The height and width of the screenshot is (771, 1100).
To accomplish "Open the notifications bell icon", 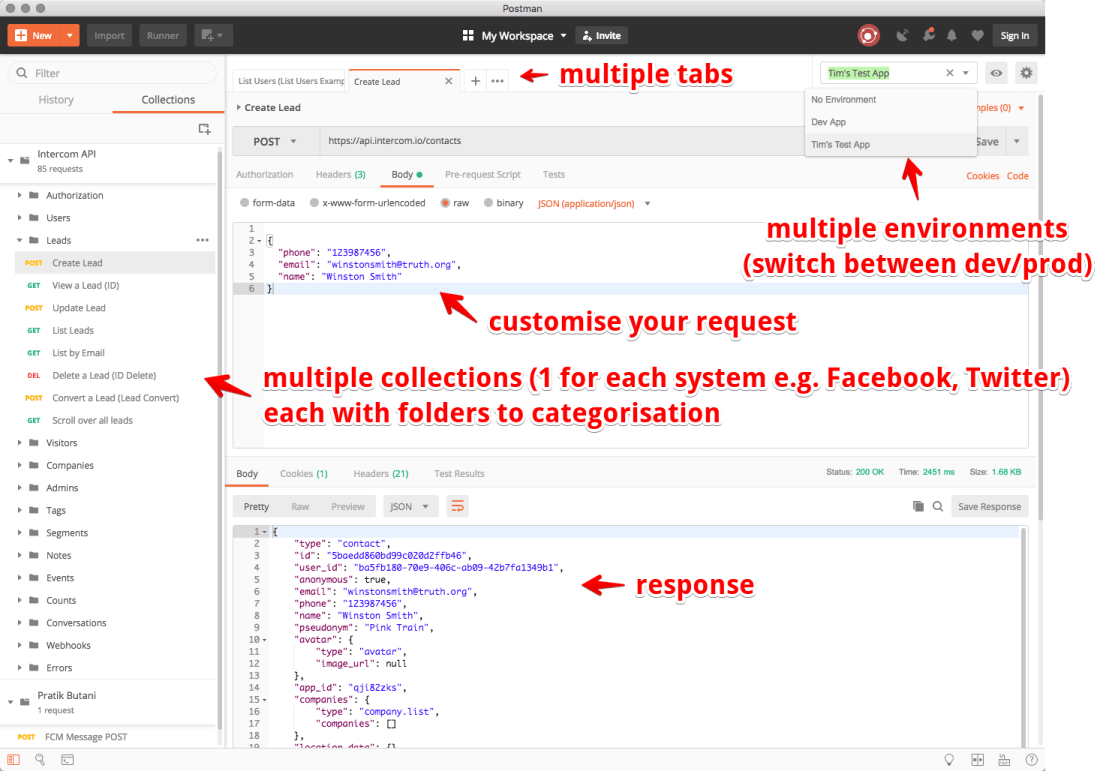I will coord(951,36).
